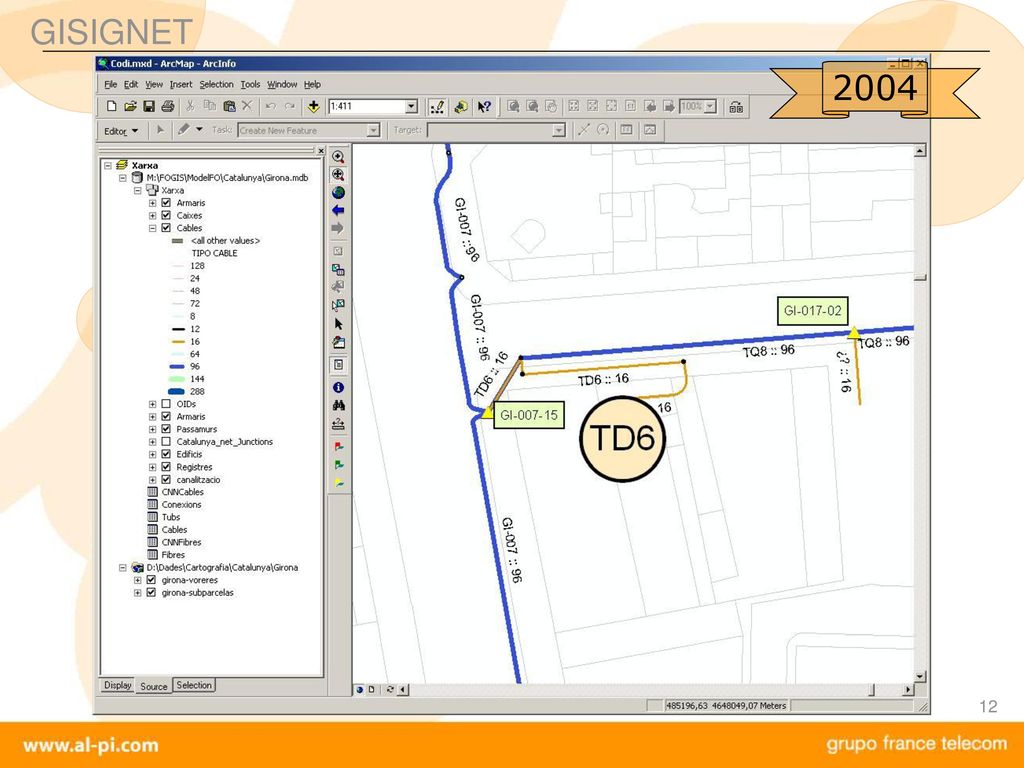Select the CNNCables table entry
Screen dimensions: 1024x768
(x=182, y=492)
